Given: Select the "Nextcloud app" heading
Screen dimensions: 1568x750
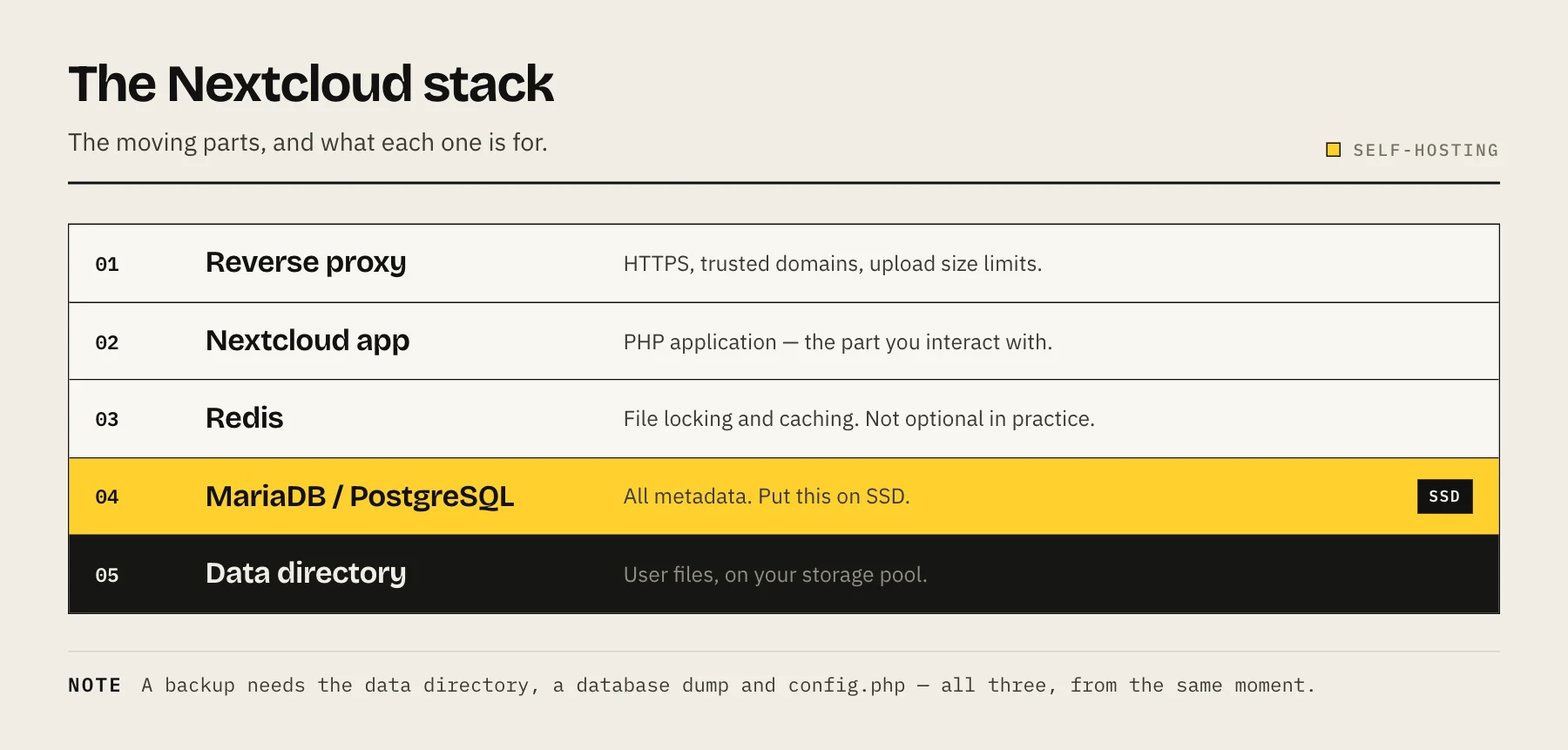Looking at the screenshot, I should [308, 341].
